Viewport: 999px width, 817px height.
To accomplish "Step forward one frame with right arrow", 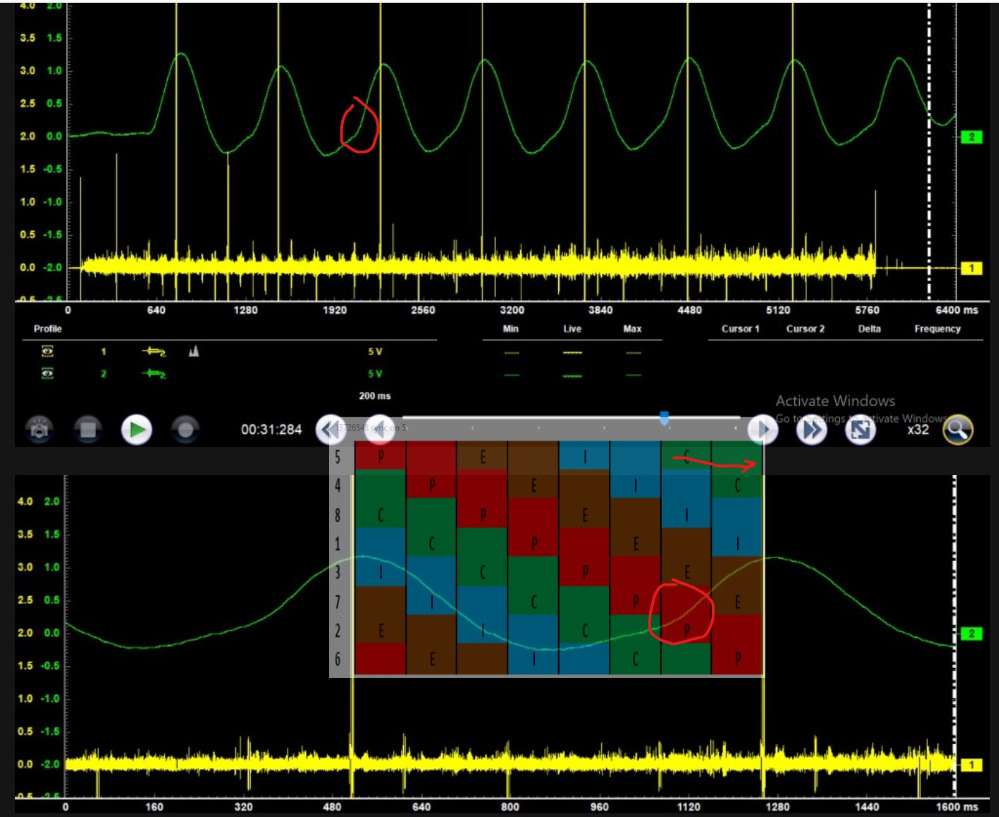I will coord(763,430).
